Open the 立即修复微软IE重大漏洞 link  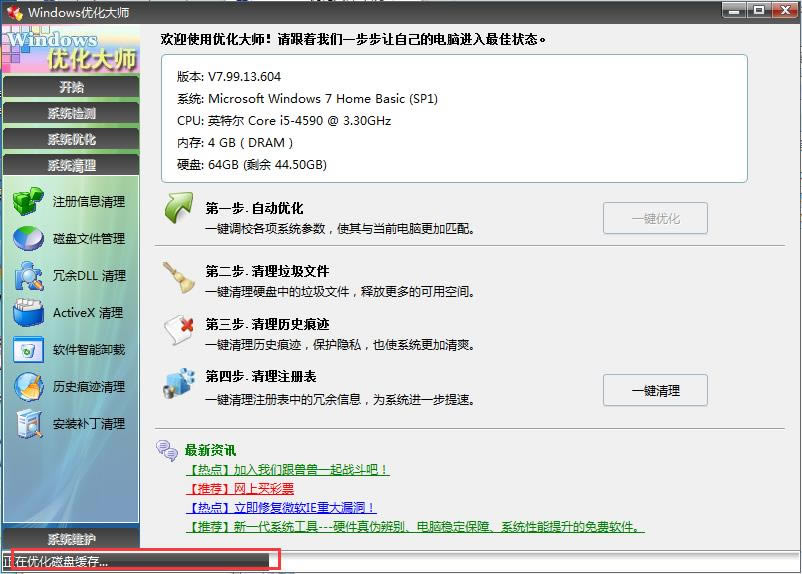281,507
